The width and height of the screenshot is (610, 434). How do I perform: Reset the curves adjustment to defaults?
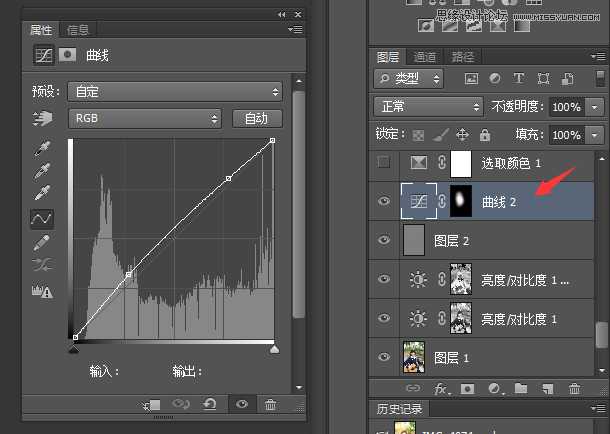pos(209,405)
